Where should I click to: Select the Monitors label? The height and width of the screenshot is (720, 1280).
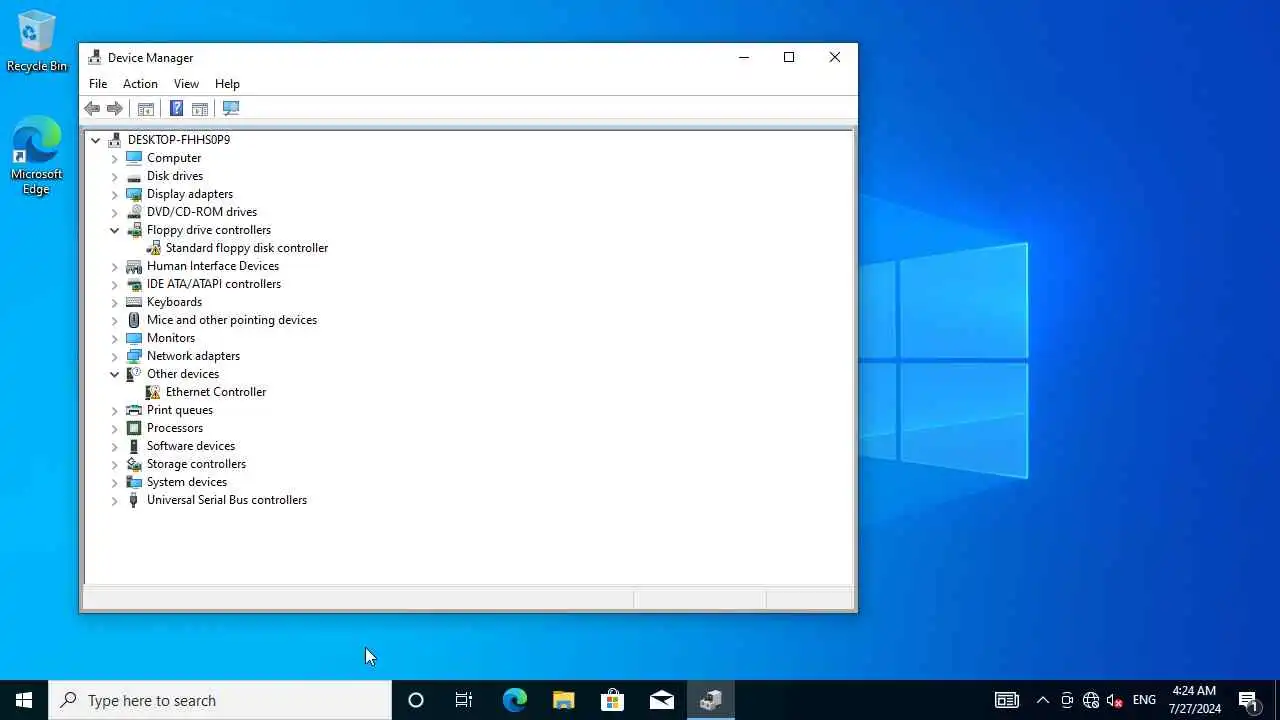pyautogui.click(x=171, y=338)
